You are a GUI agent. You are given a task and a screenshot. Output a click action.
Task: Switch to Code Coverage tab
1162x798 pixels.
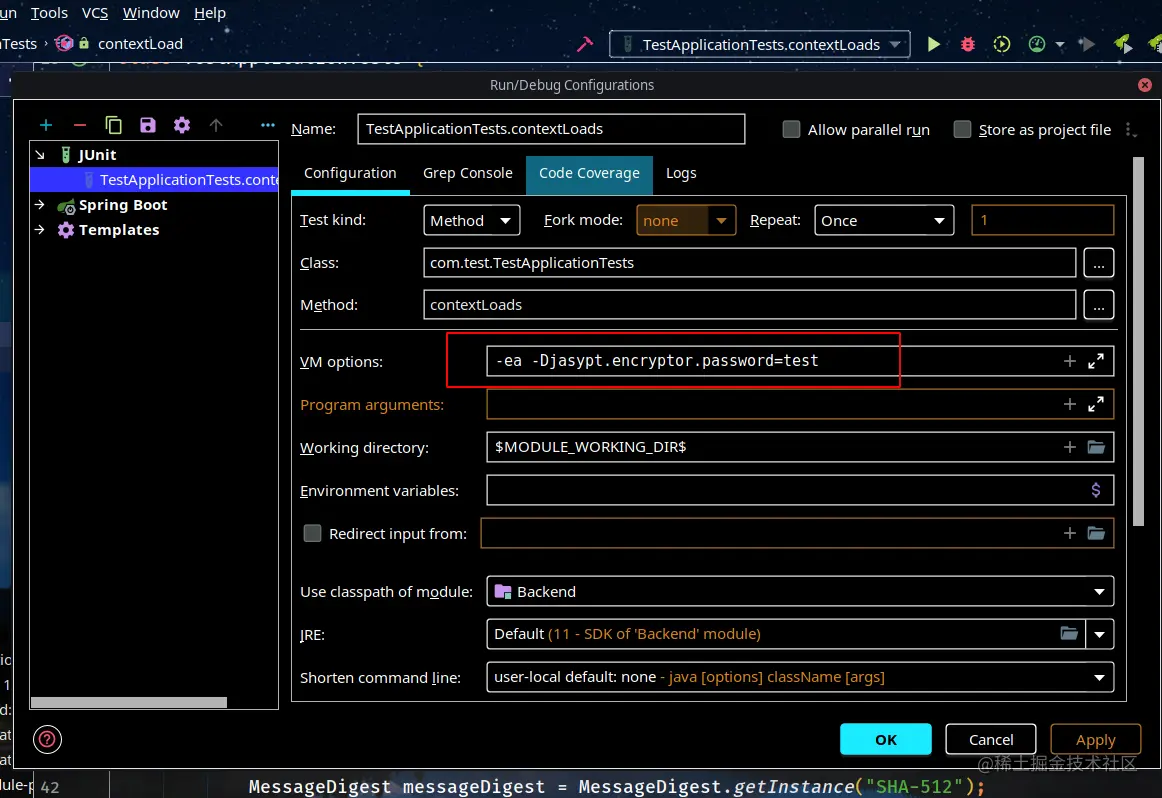click(589, 173)
